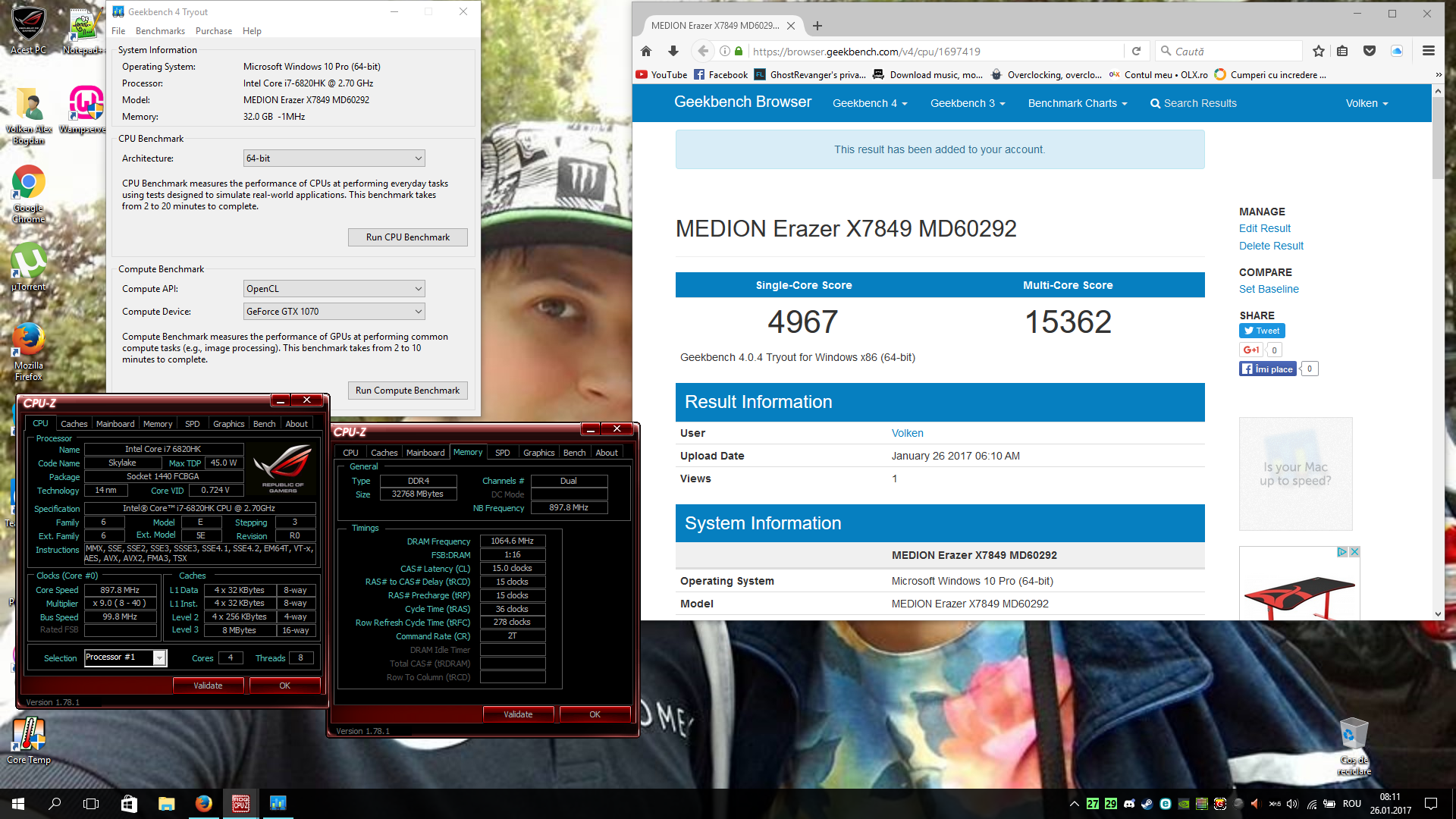Expand Benchmark Charts navigation dropdown
The height and width of the screenshot is (819, 1456).
pos(1078,103)
